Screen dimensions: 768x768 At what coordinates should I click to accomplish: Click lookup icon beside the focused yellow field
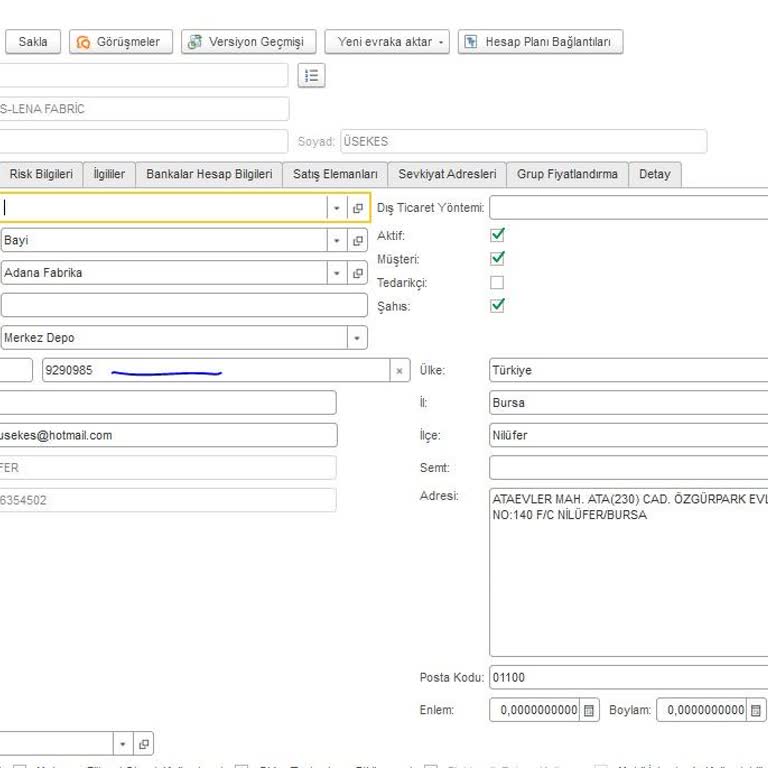point(358,208)
